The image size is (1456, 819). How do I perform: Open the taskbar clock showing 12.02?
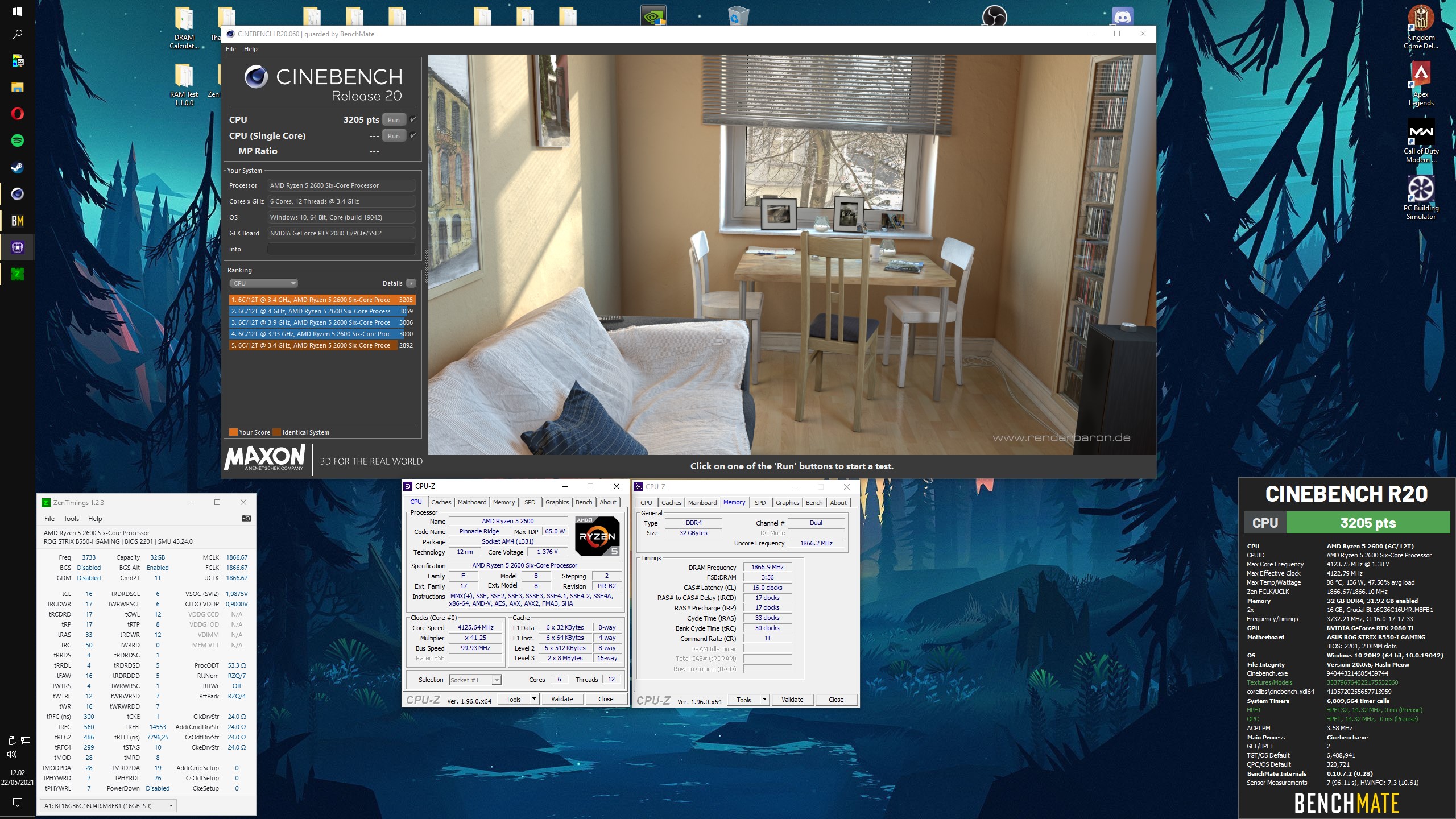point(17,777)
